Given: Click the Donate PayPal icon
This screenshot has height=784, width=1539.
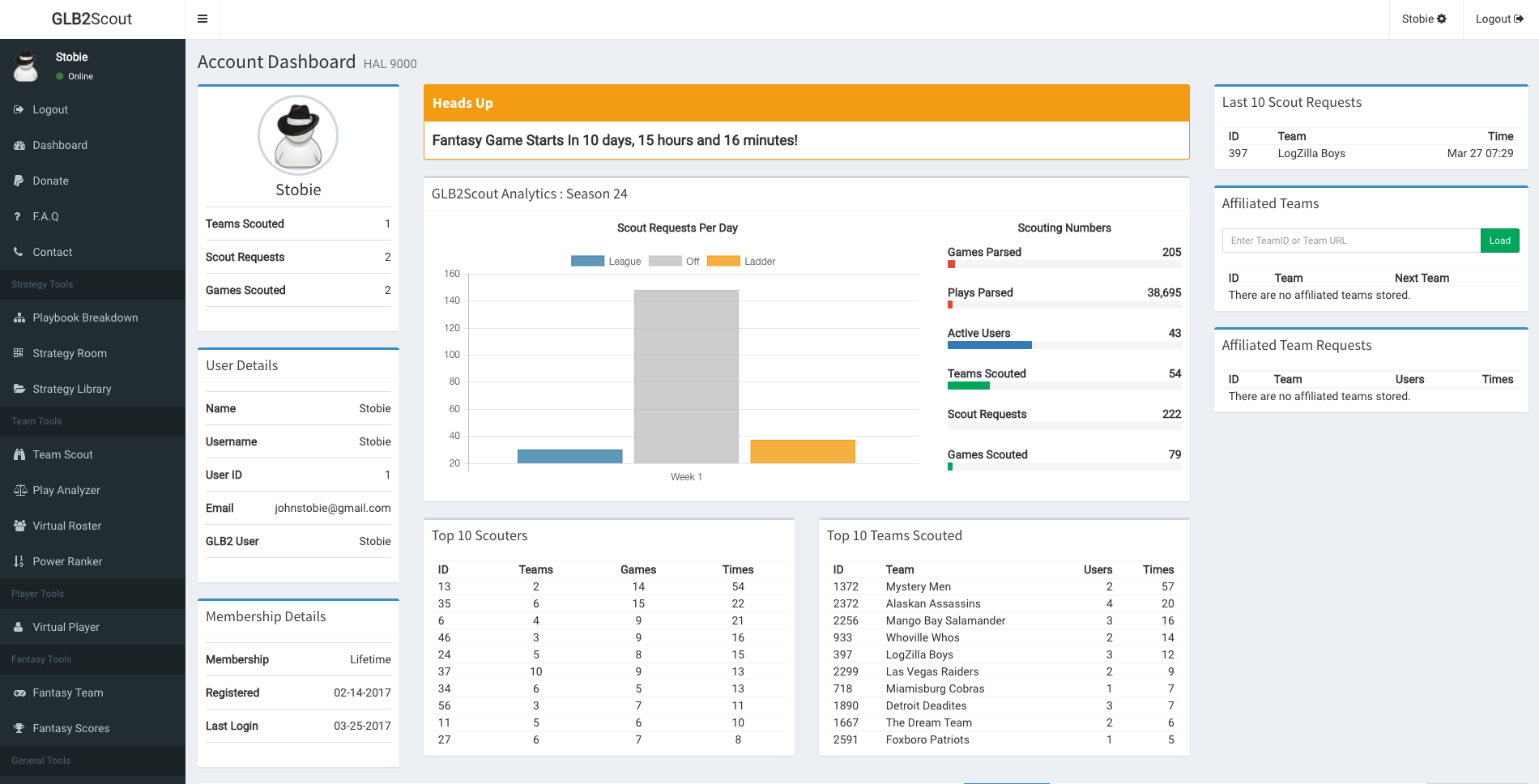Looking at the screenshot, I should [19, 181].
